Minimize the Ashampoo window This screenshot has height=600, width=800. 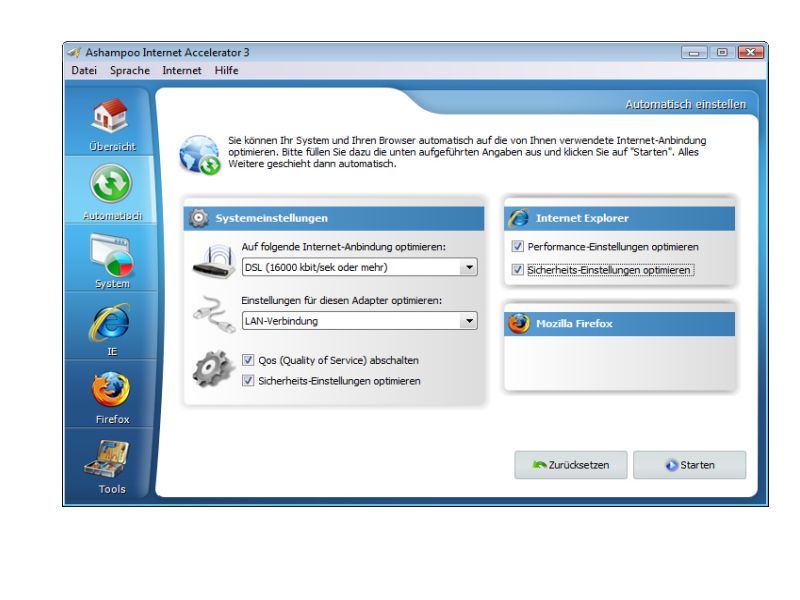tap(694, 53)
